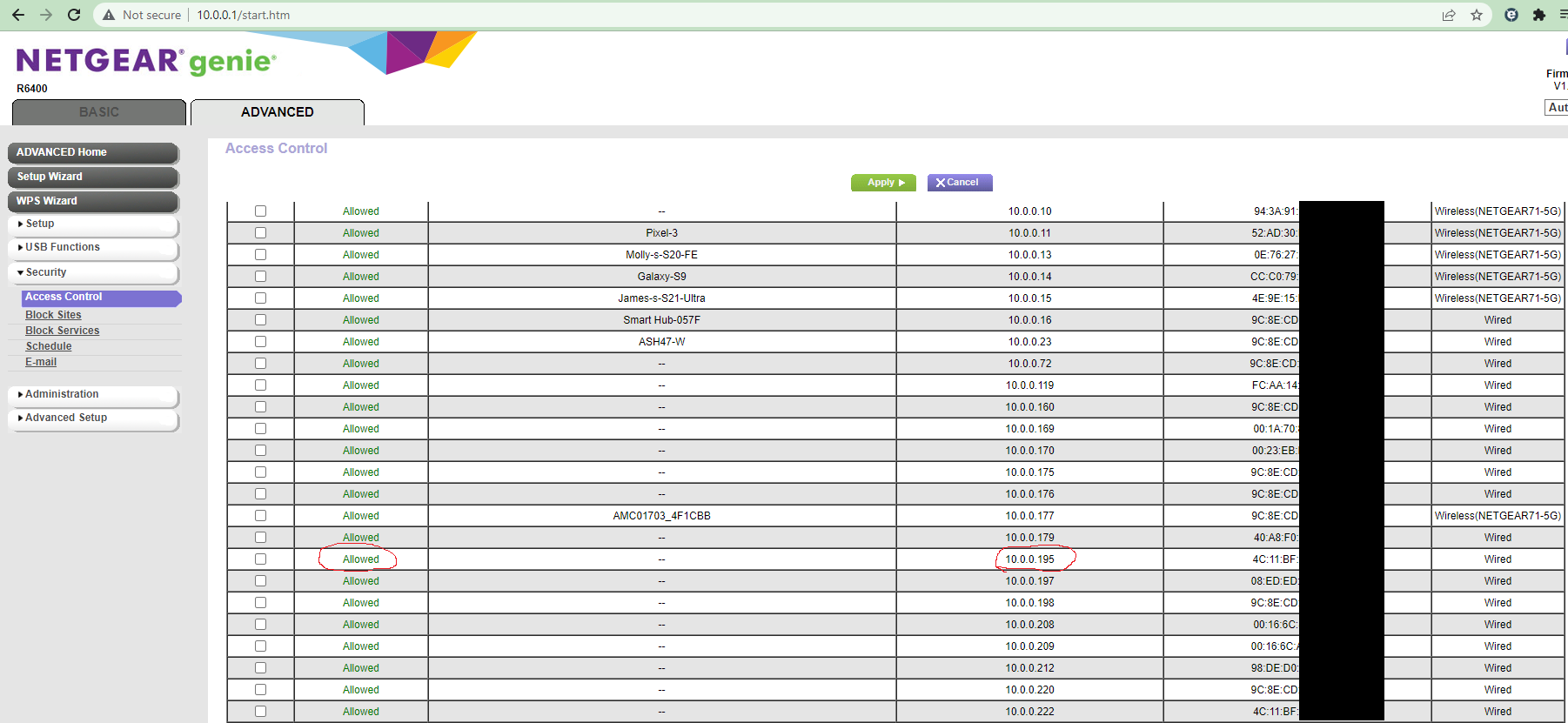Click the R6400 model label
This screenshot has height=723, width=1568.
tap(32, 89)
